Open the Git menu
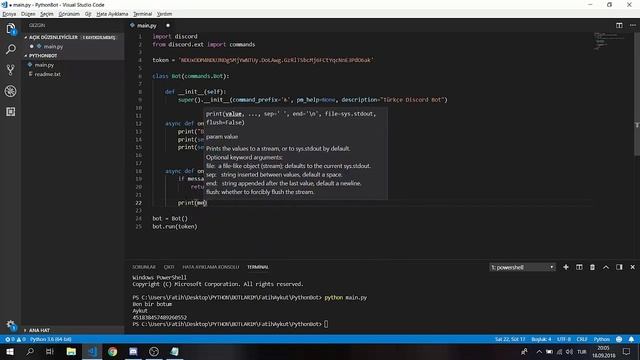This screenshot has height=360, width=640. tap(88, 14)
